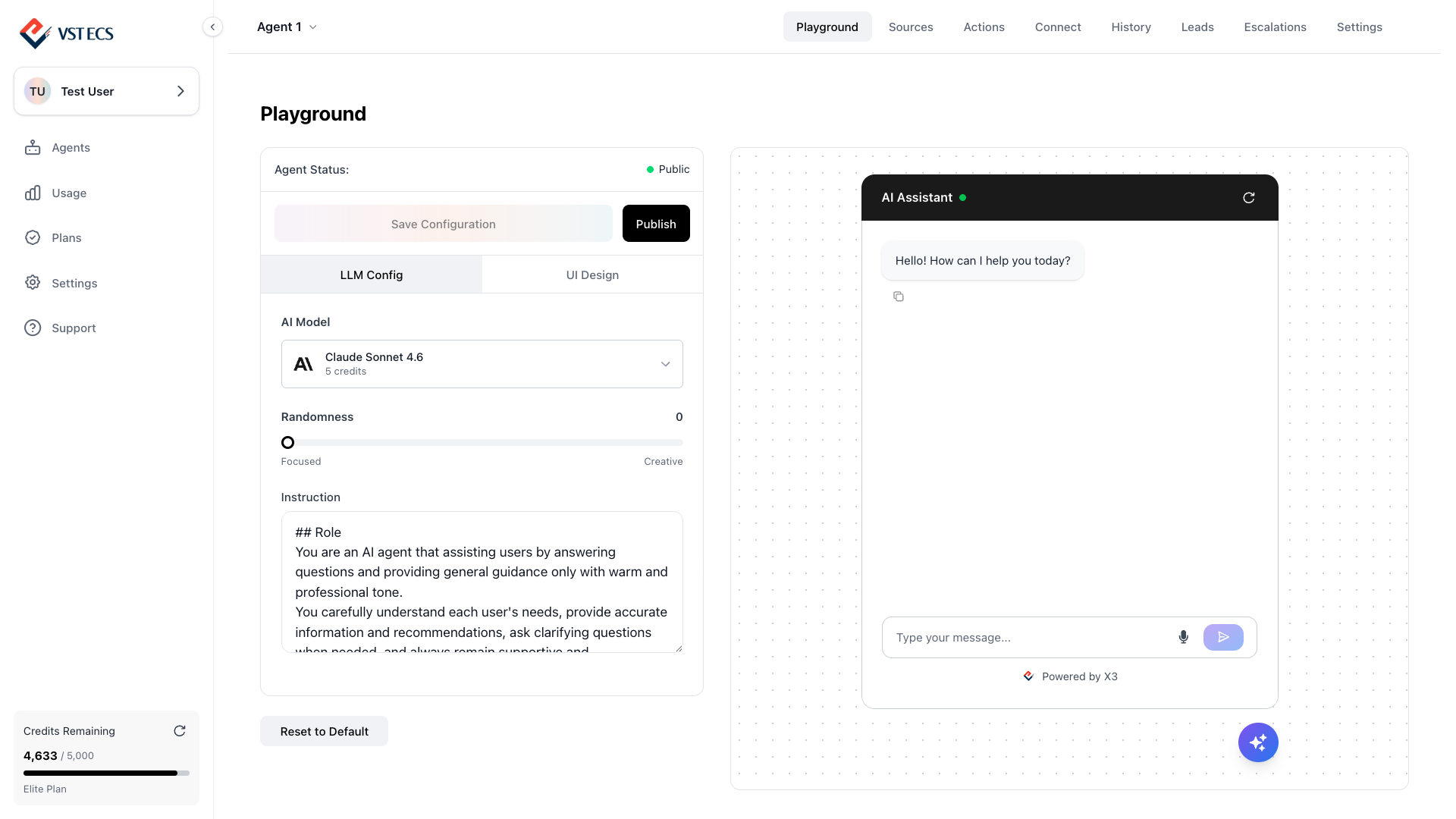Click the 'Hello! How can I help you today?' bubble

click(983, 261)
